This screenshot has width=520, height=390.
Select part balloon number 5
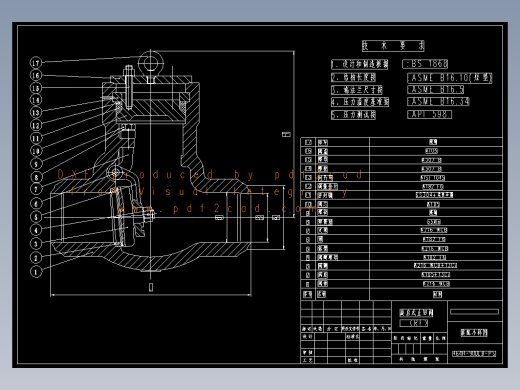[36, 217]
